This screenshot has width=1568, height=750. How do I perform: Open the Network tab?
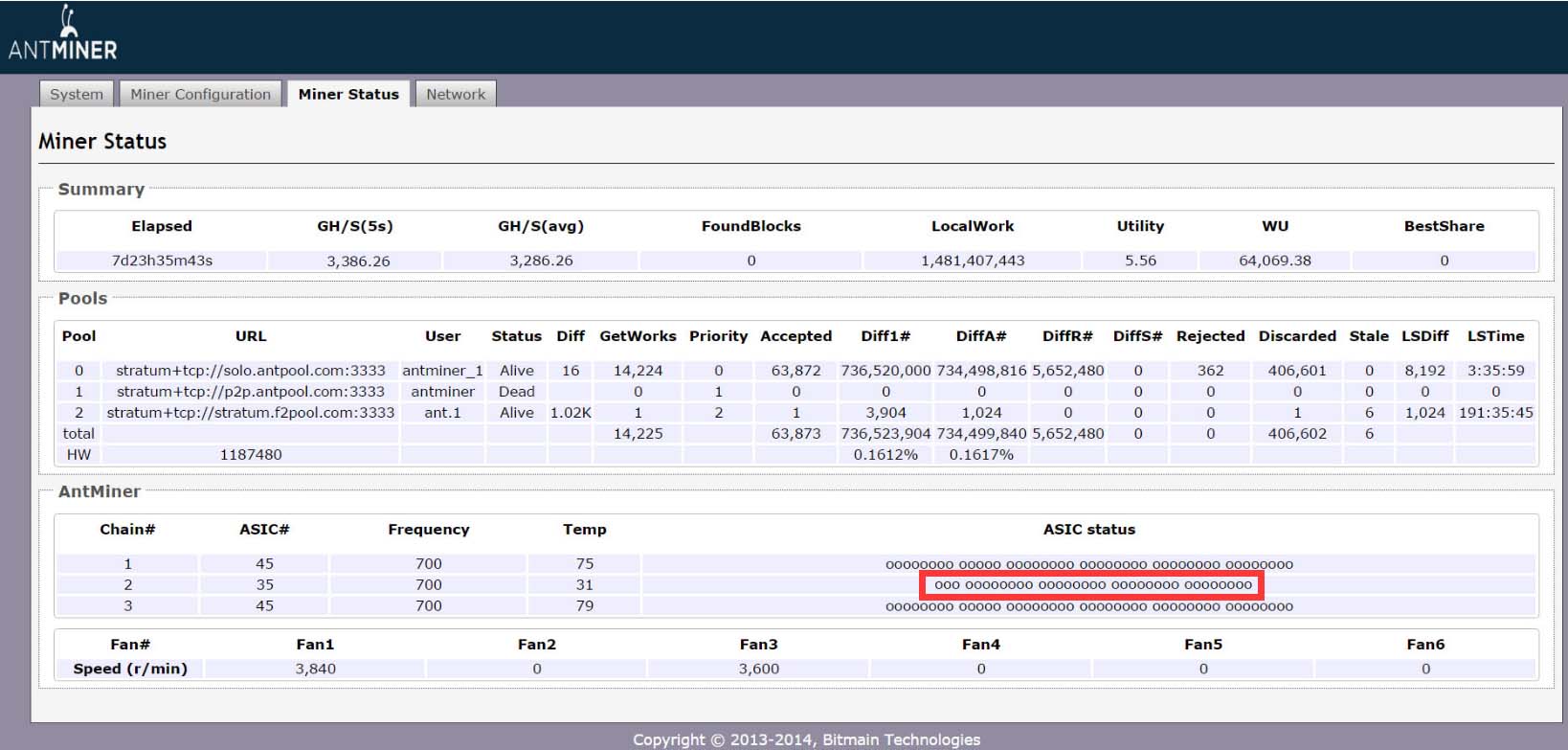click(x=456, y=94)
